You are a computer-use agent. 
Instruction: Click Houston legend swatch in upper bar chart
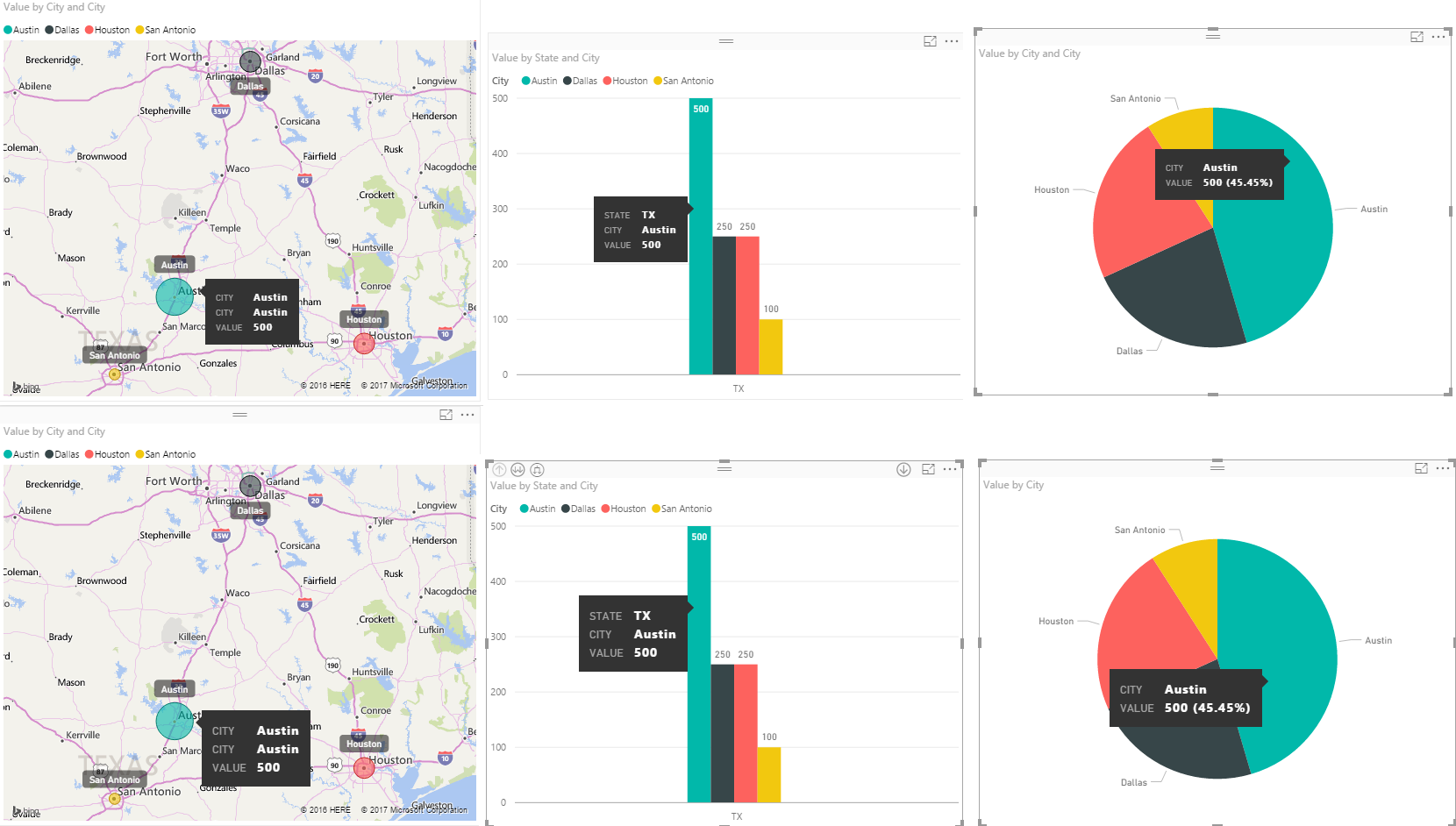click(x=607, y=81)
